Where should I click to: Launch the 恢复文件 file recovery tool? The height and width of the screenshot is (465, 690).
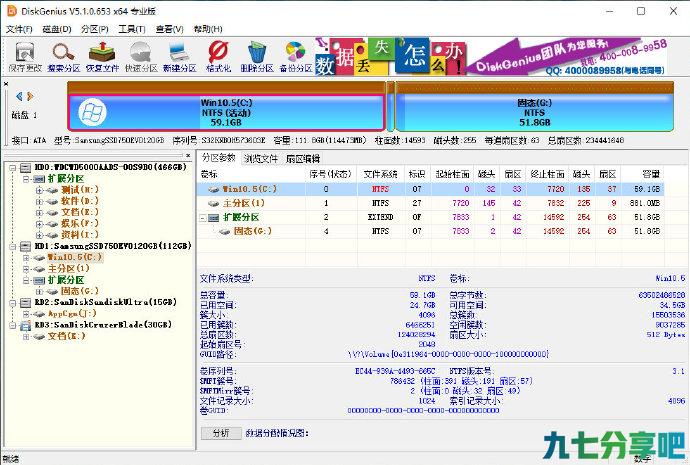pyautogui.click(x=102, y=57)
